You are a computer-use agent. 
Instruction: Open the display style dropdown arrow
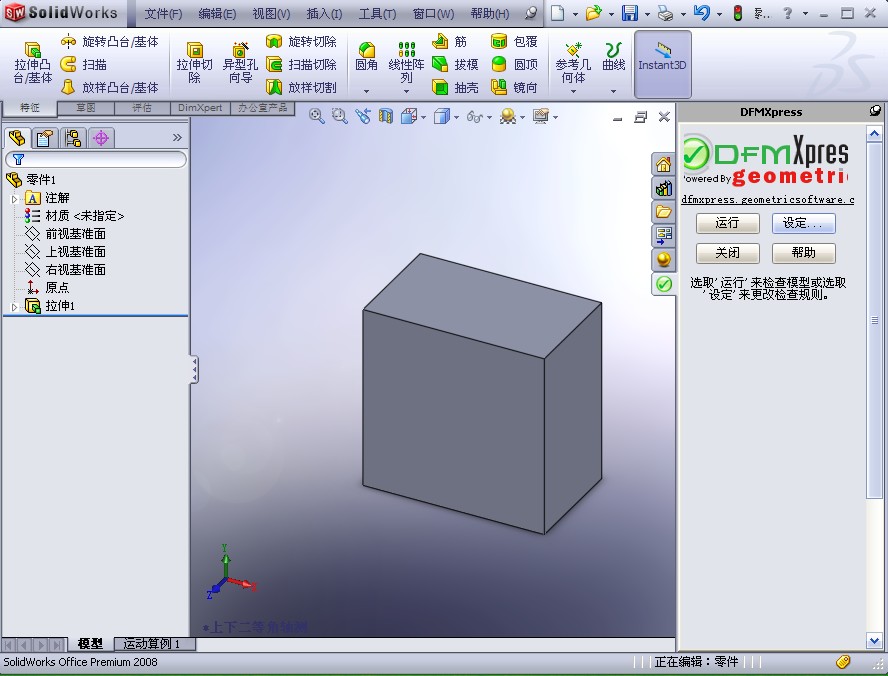(456, 117)
